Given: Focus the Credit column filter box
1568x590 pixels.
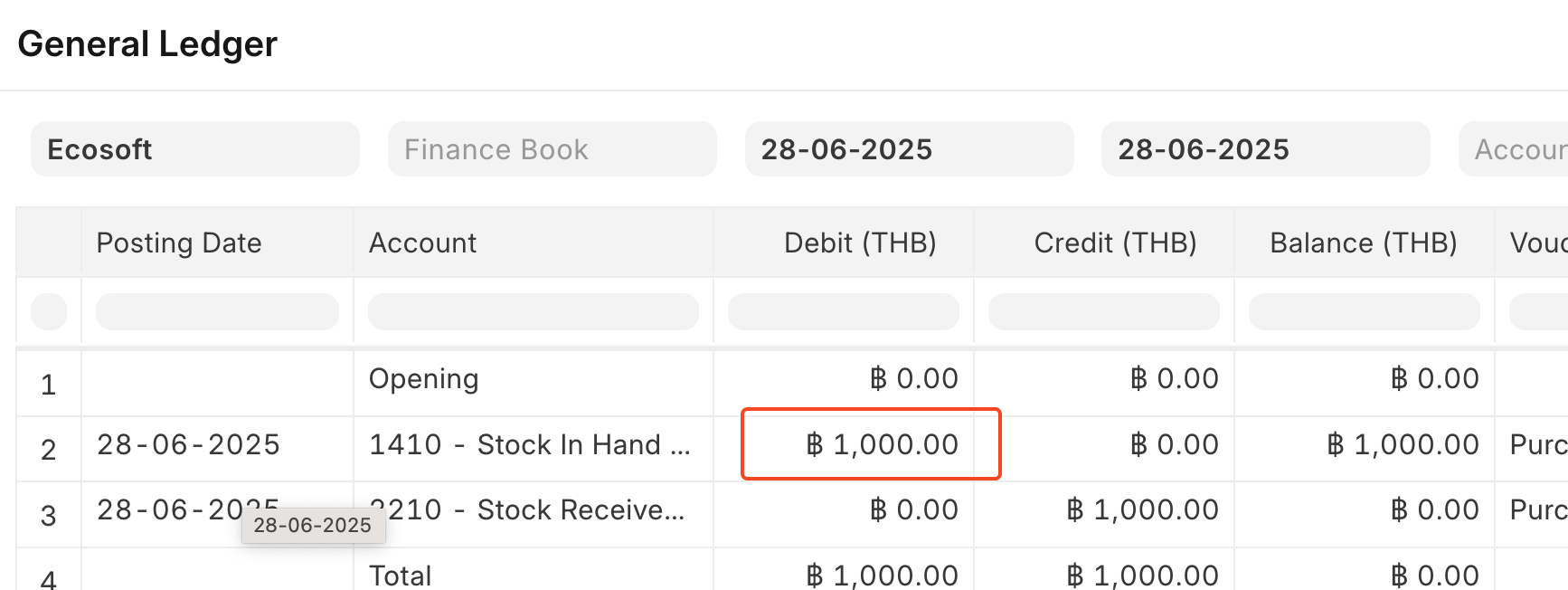Looking at the screenshot, I should pyautogui.click(x=1104, y=311).
